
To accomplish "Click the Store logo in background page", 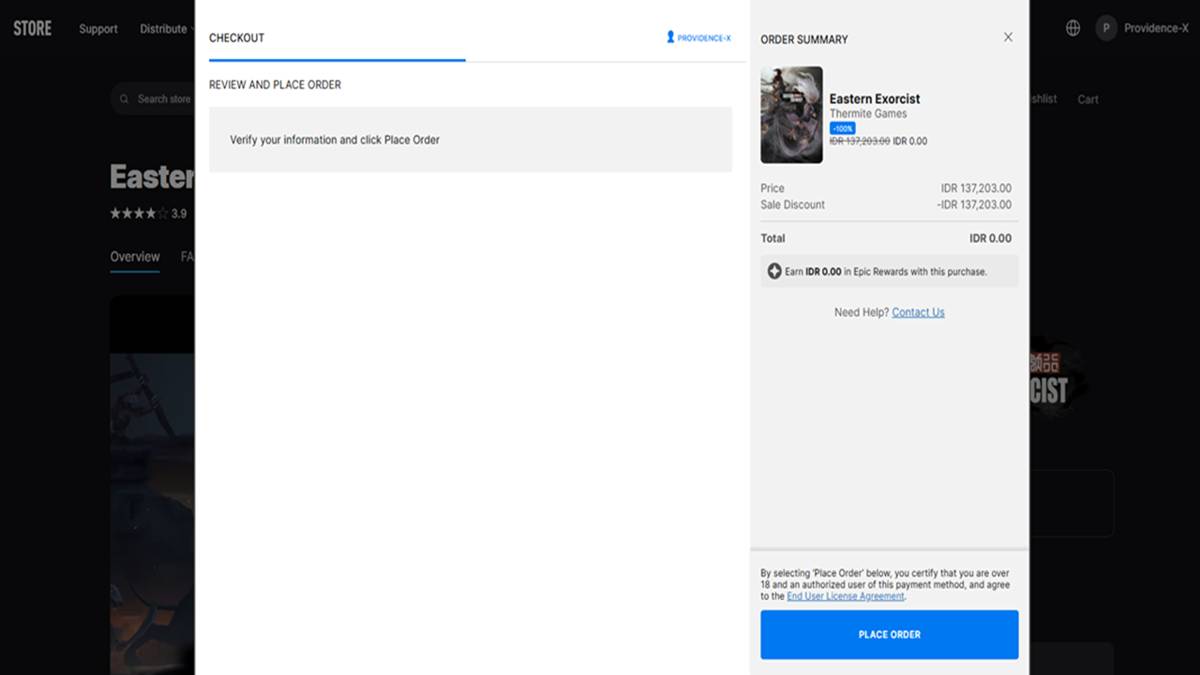I will (x=32, y=28).
